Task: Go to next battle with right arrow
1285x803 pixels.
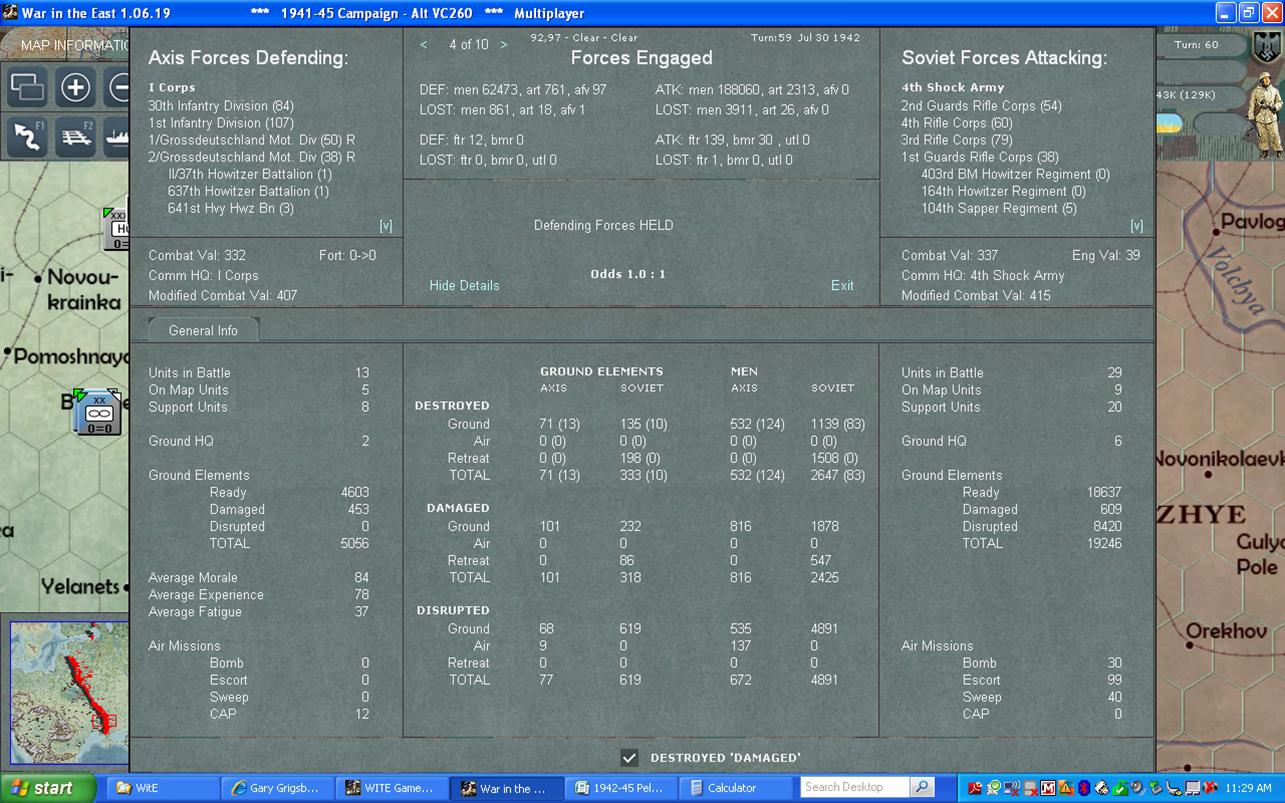Action: 503,45
